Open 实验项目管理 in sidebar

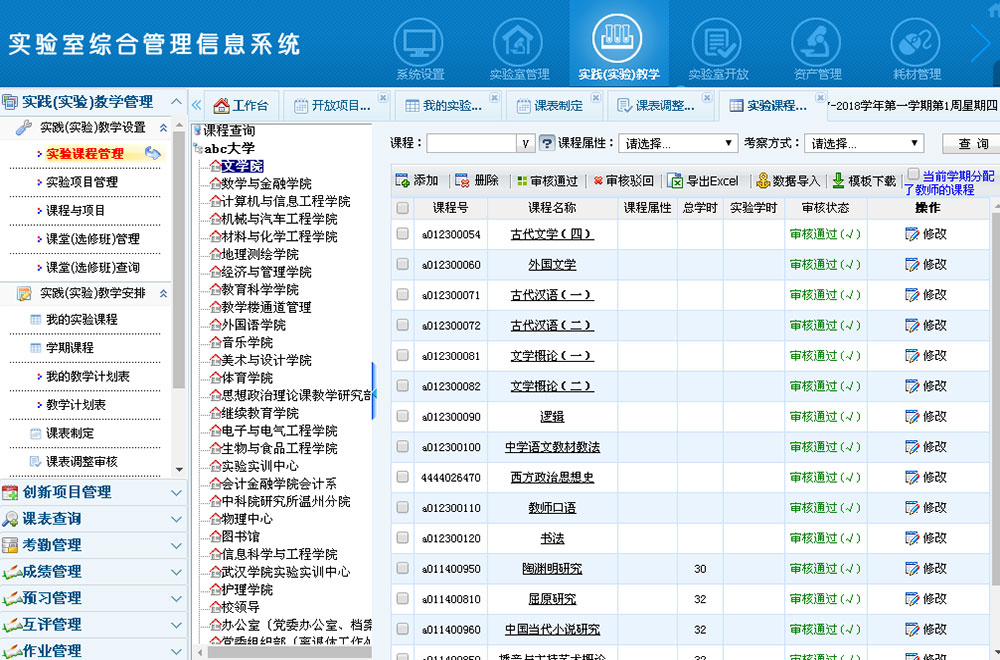(82, 182)
